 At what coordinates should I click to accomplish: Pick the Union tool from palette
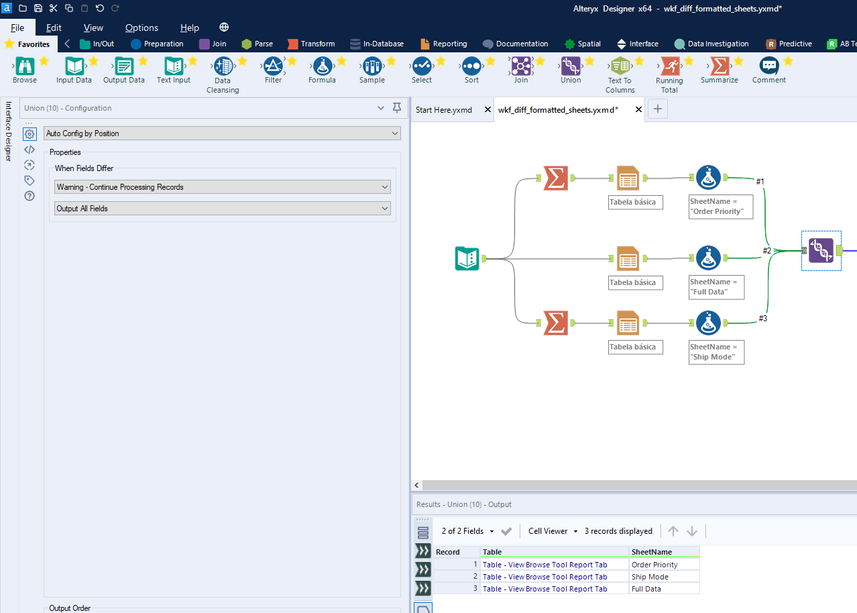571,70
